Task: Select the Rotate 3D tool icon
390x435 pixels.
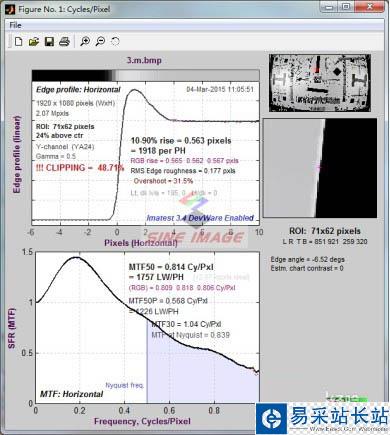Action: (x=115, y=41)
